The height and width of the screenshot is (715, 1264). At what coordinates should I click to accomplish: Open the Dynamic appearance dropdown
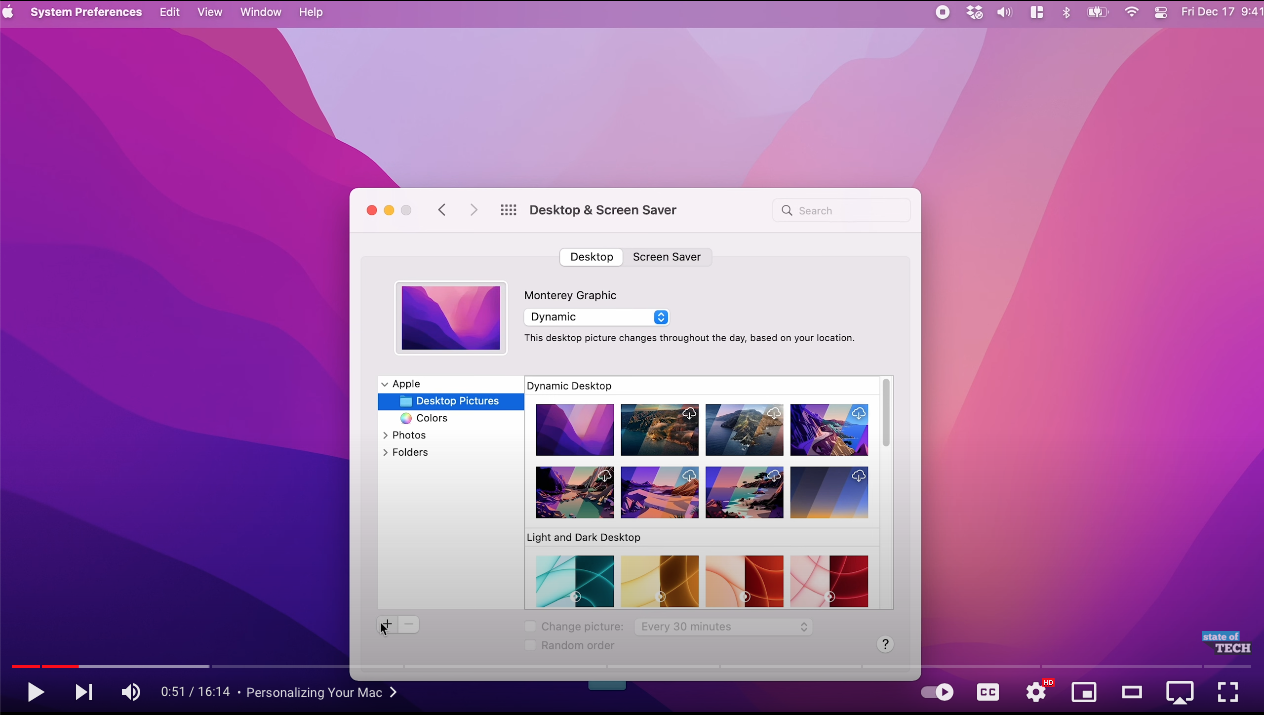596,317
